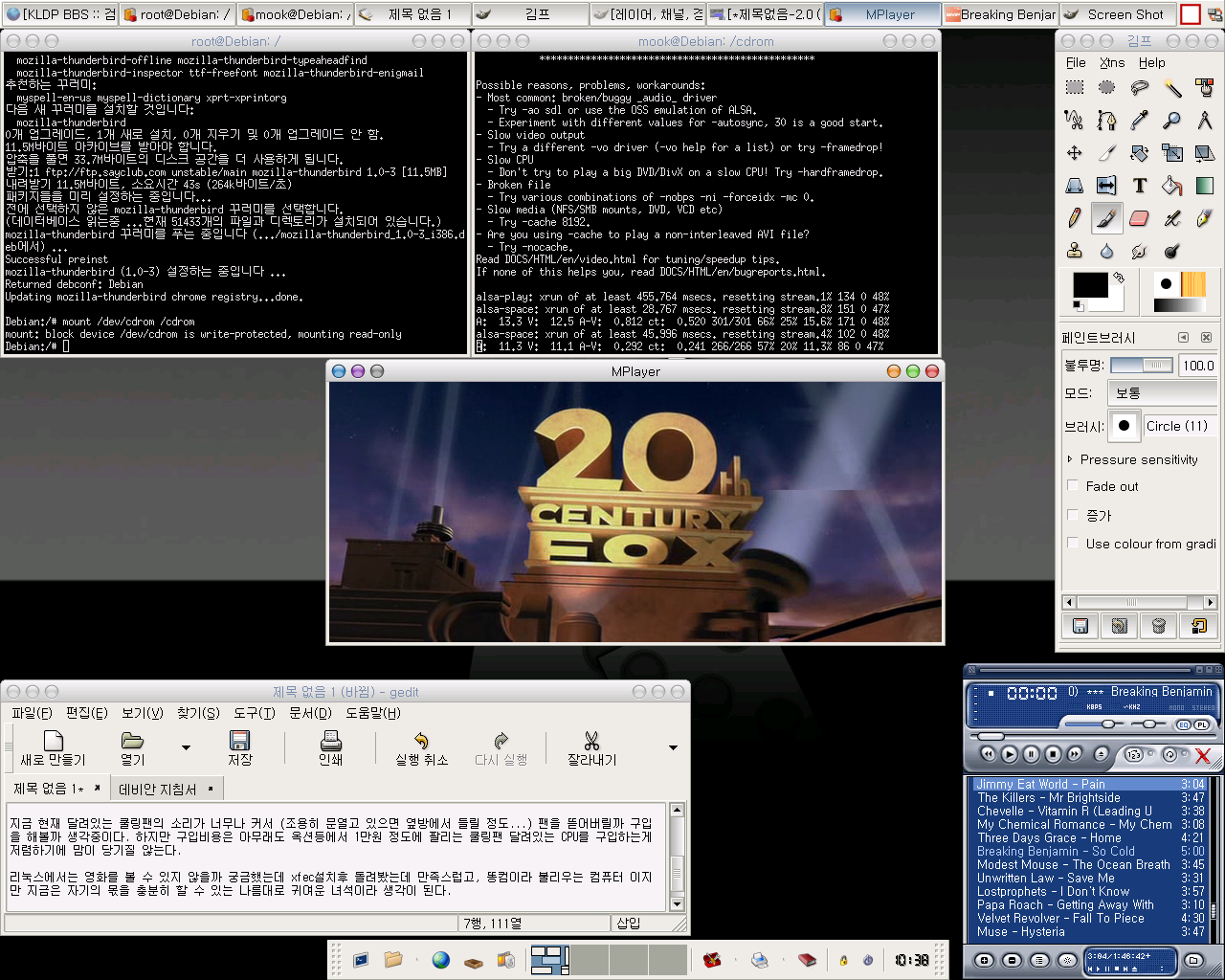
Task: Toggle the PL playlist button in player
Action: click(1202, 724)
